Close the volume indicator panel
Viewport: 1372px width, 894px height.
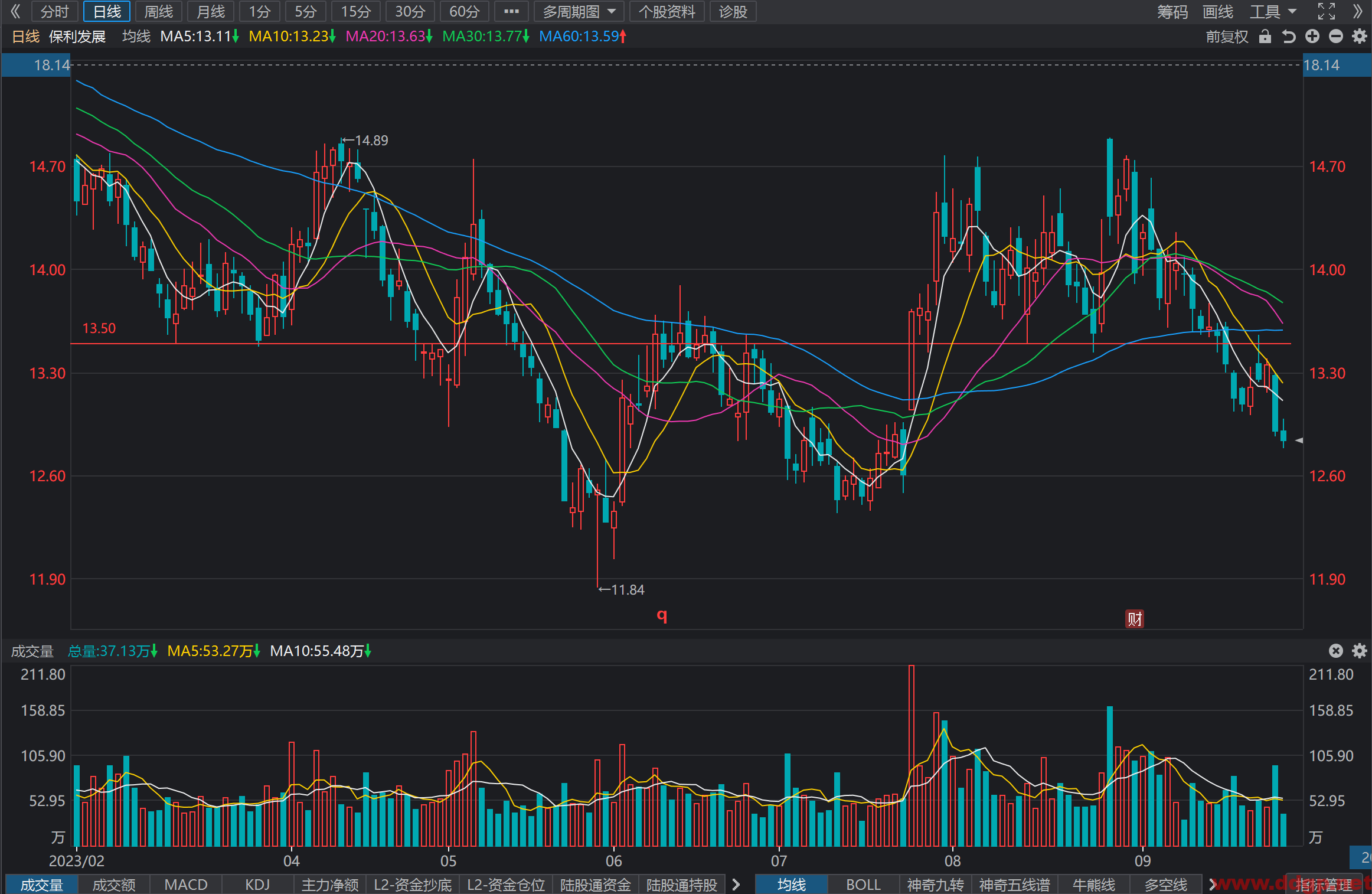click(x=1336, y=651)
